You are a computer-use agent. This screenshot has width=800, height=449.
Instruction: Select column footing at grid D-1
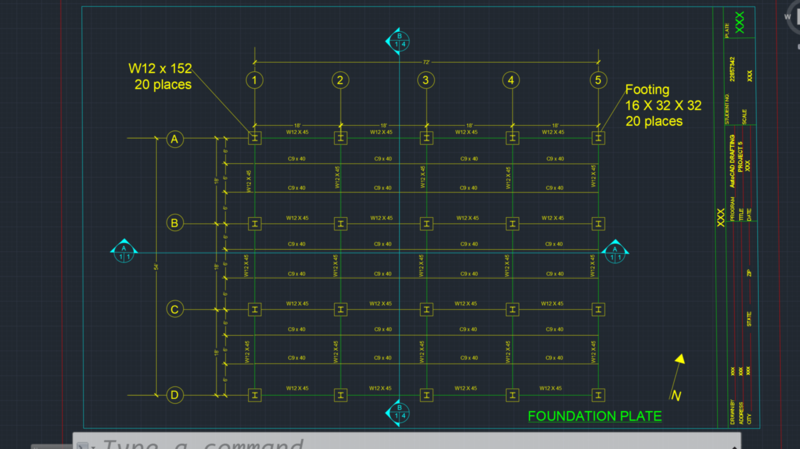[255, 395]
